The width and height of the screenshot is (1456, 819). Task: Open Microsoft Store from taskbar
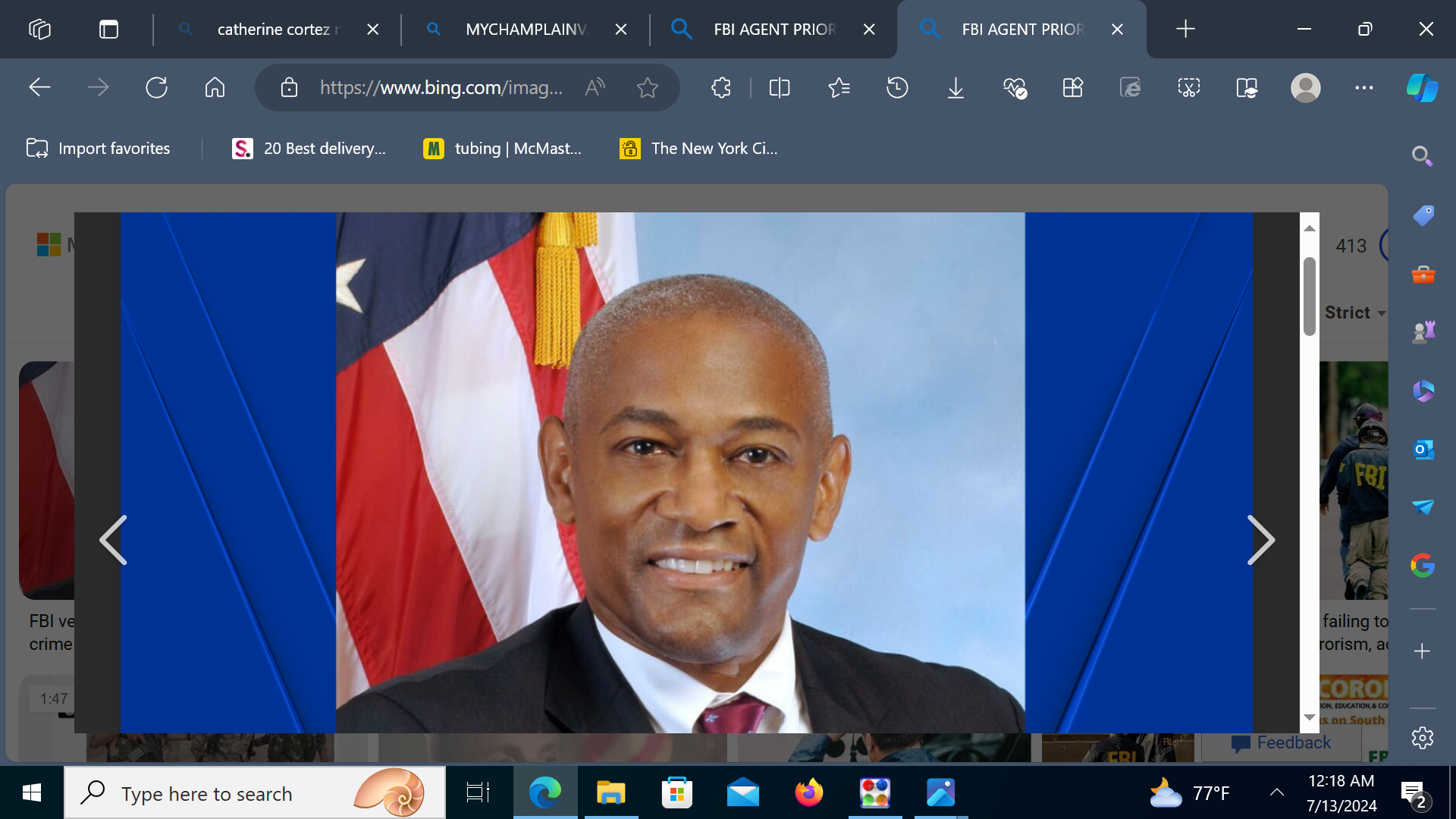tap(676, 793)
